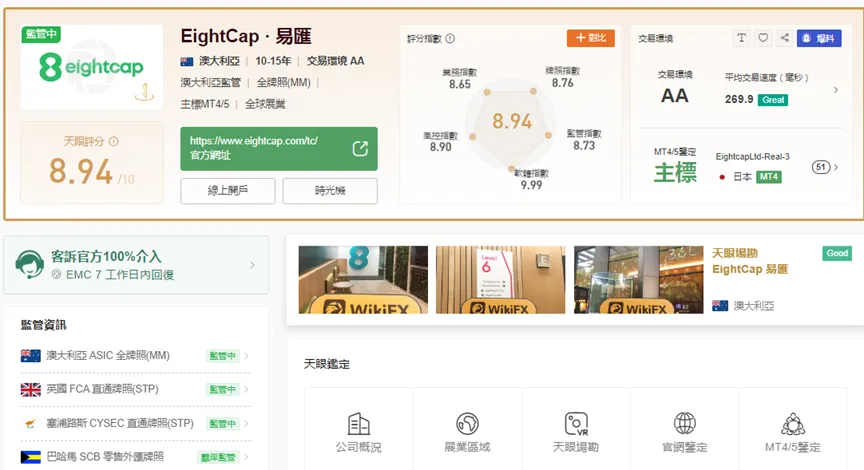Click the 監管指數 8.73 score
The height and width of the screenshot is (470, 864).
tap(584, 140)
